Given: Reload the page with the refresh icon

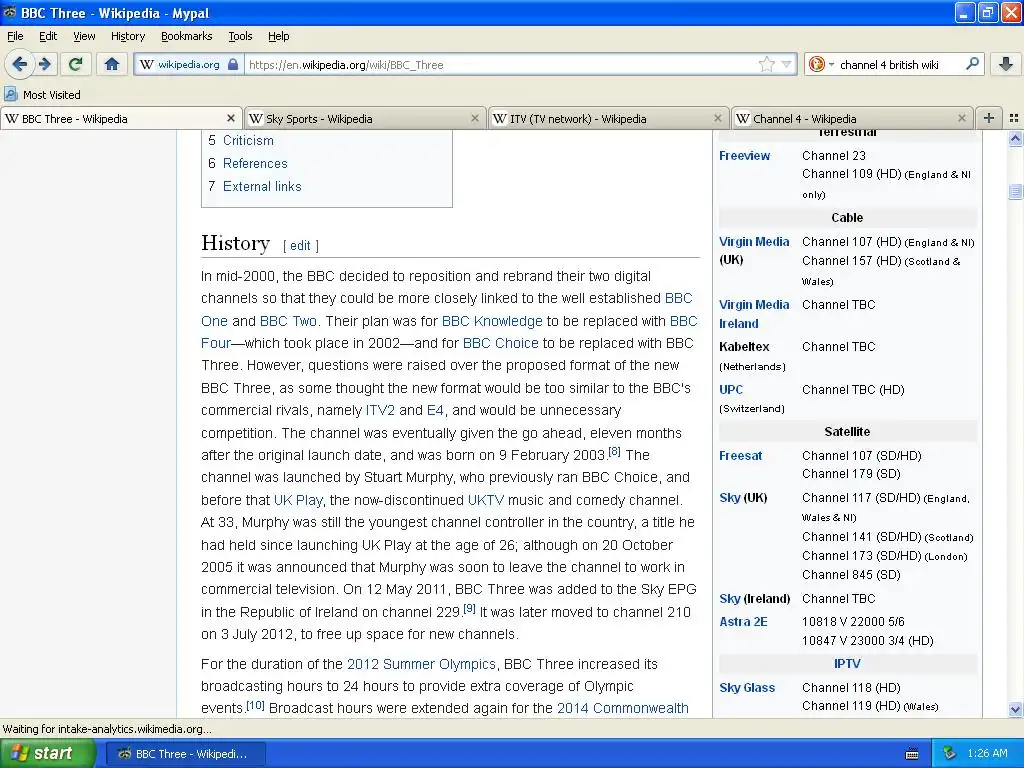Looking at the screenshot, I should [76, 64].
